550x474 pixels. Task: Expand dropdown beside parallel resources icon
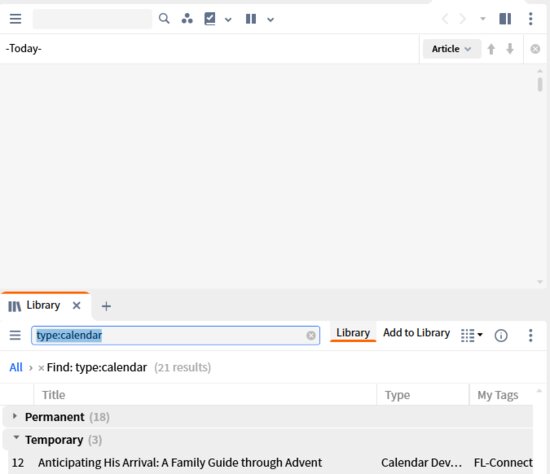point(270,20)
